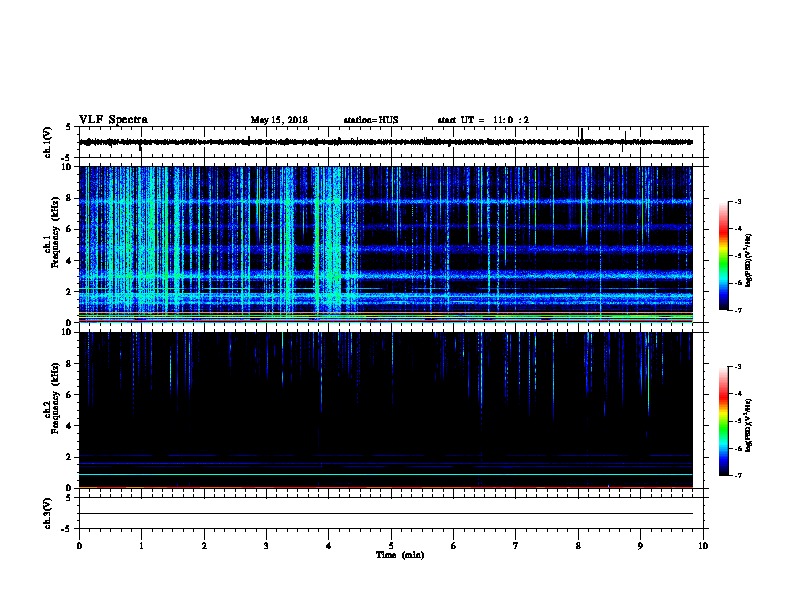Click the "4" kHz tick of ch.1 spectrogram
Viewport: 792px width, 612px height.
[x=70, y=261]
